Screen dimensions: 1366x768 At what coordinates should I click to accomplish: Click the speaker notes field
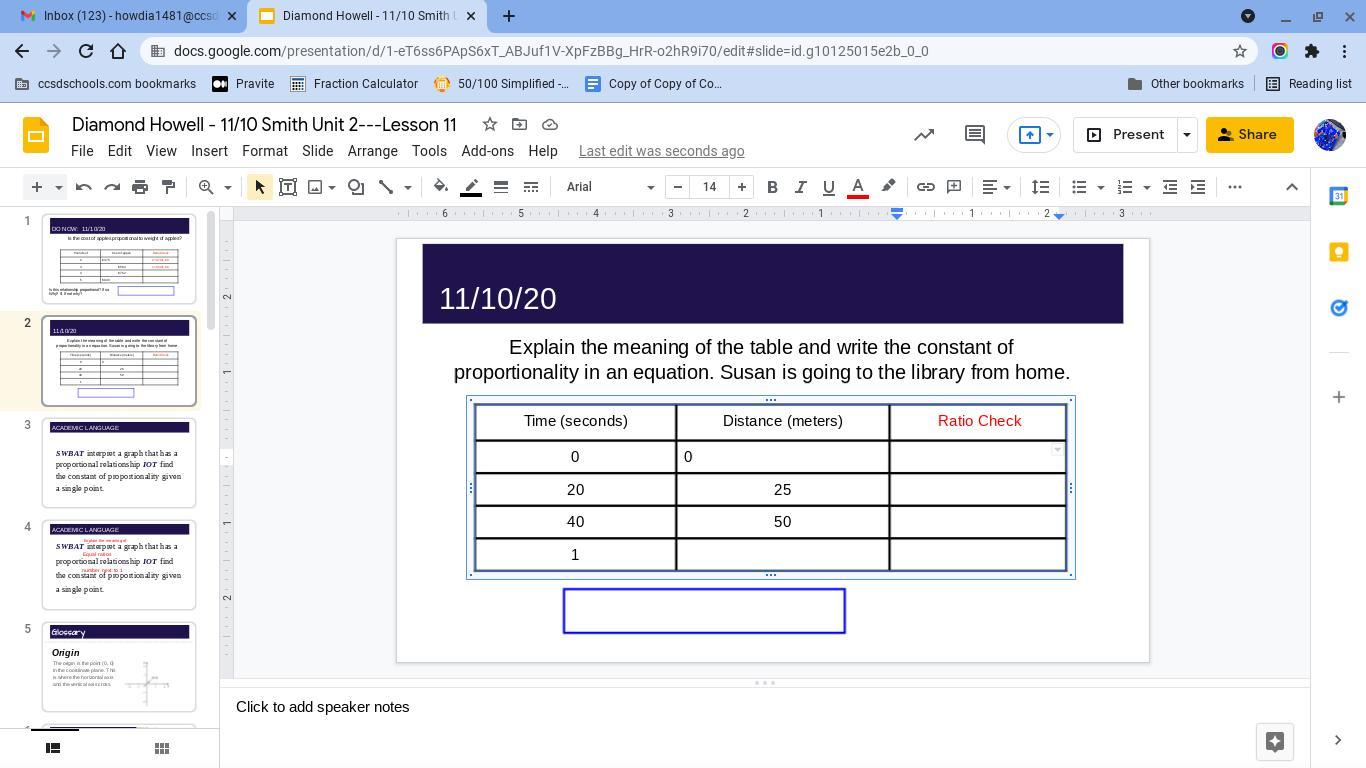pos(765,707)
